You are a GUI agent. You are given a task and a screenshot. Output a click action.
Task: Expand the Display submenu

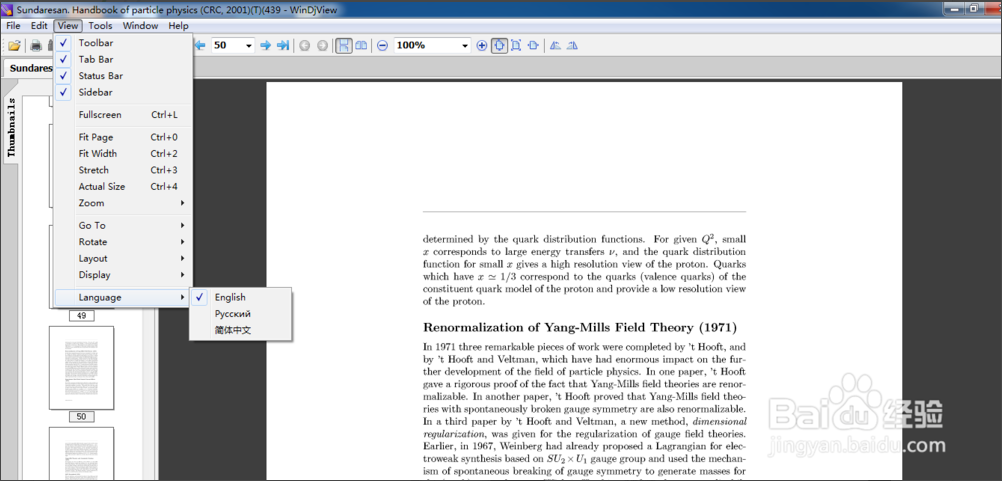(123, 275)
